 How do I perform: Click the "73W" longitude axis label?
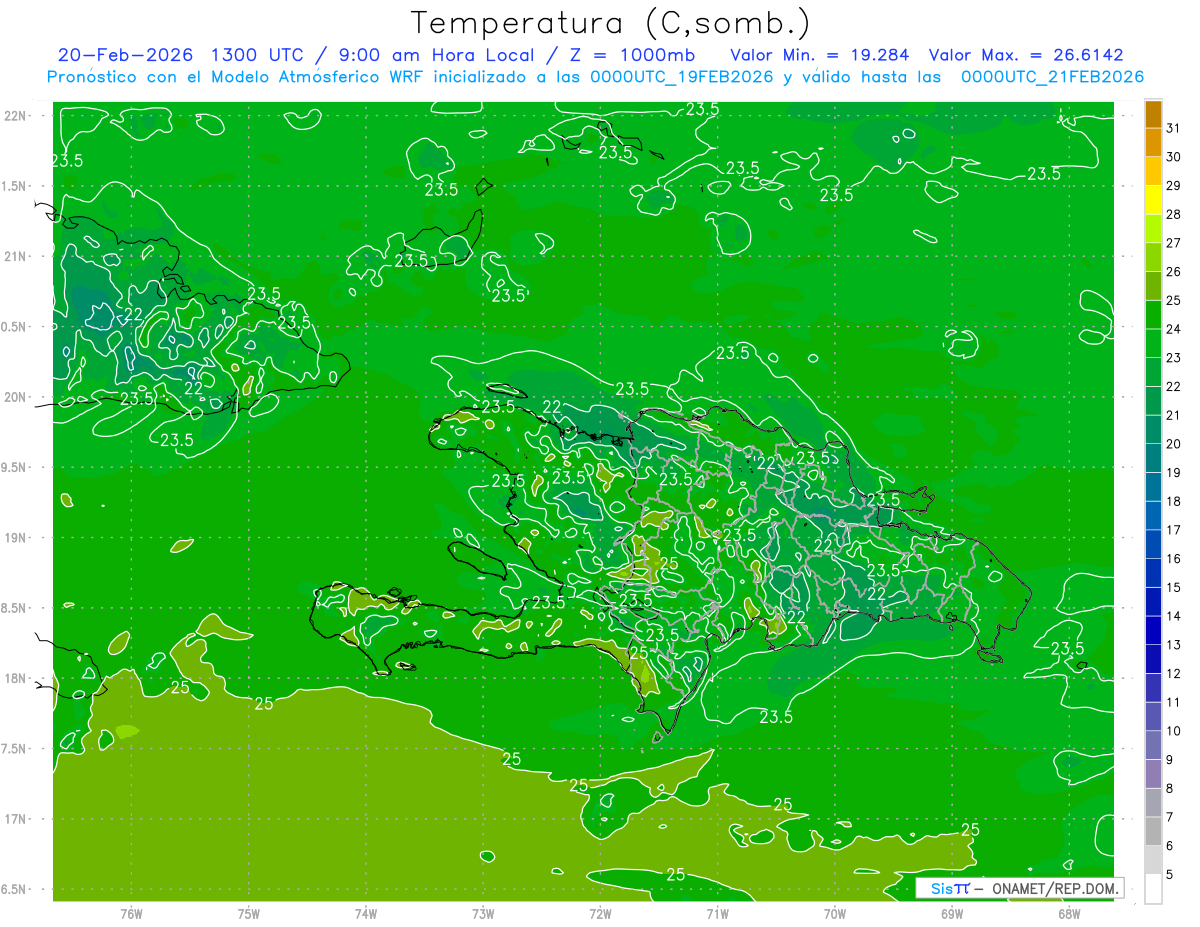pos(483,915)
